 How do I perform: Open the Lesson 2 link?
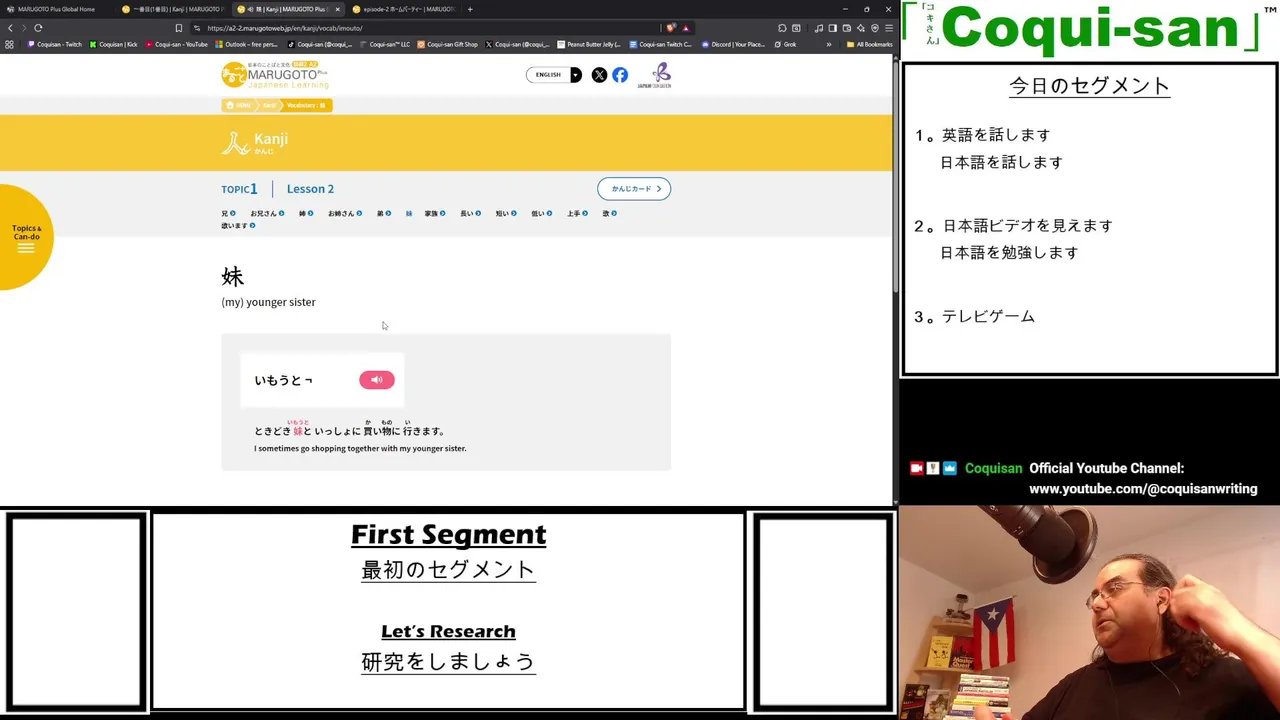[310, 189]
